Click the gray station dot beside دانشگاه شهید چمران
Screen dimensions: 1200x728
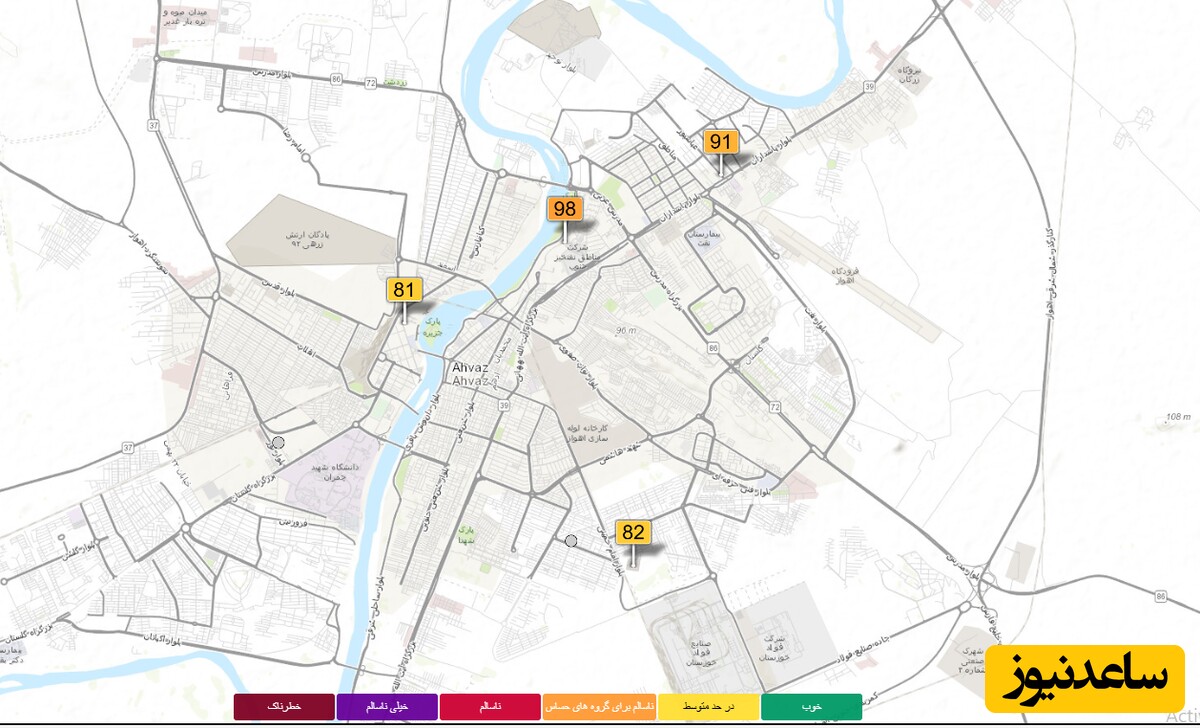[x=278, y=442]
